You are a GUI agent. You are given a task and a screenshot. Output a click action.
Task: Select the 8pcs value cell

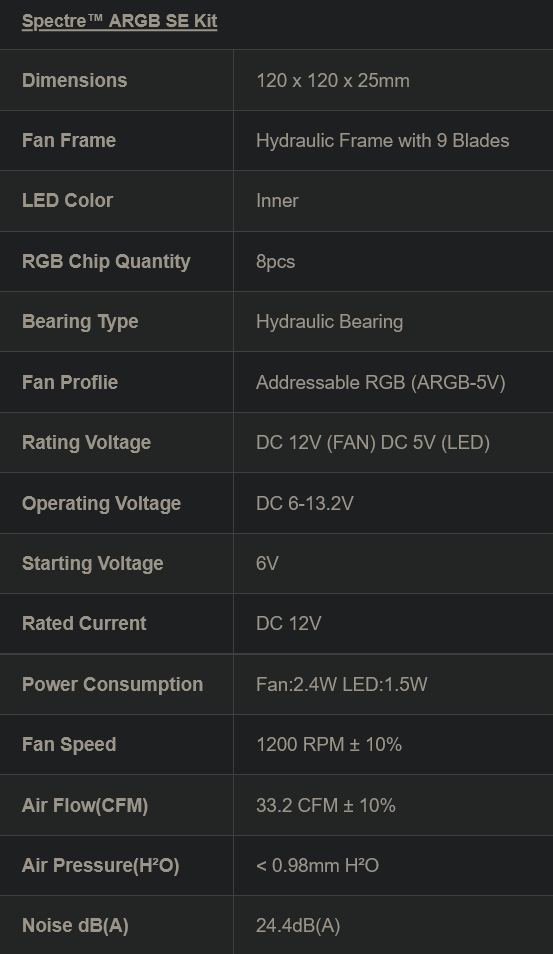(x=393, y=262)
